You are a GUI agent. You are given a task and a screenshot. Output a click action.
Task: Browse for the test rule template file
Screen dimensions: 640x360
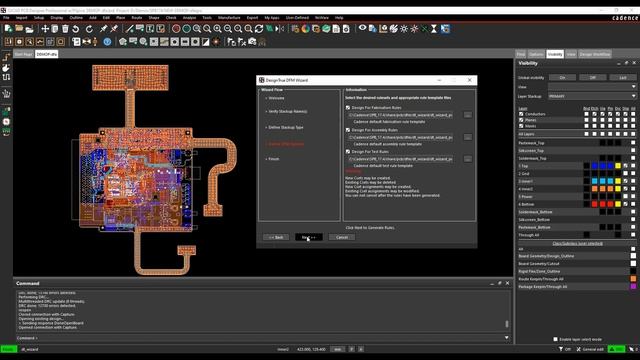pos(468,159)
